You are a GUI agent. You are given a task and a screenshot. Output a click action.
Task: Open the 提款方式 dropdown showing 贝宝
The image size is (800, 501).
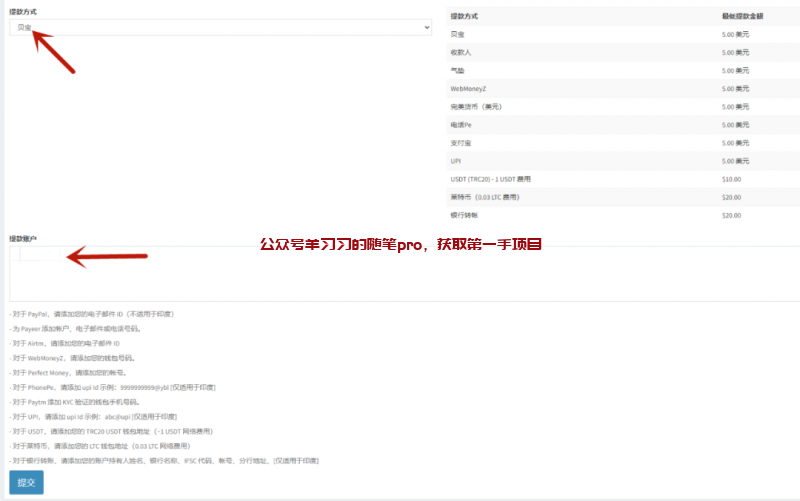click(x=220, y=27)
